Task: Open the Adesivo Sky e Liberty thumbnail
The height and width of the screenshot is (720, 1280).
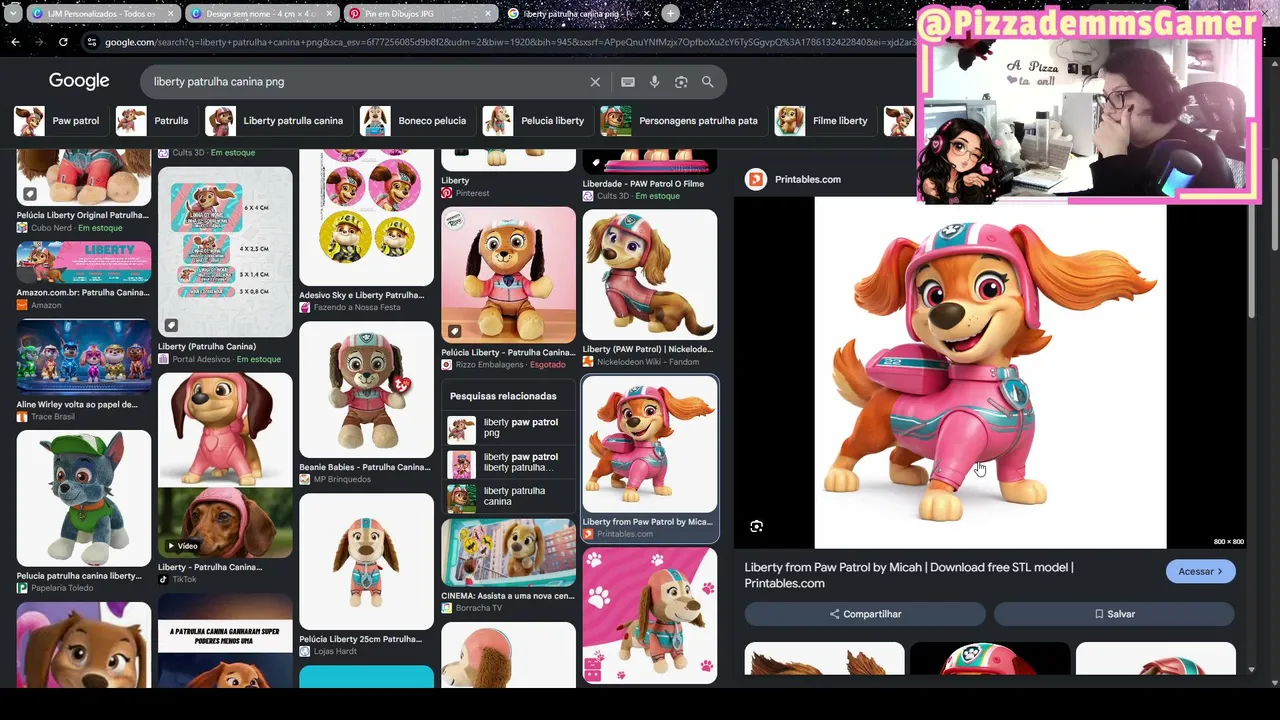Action: point(367,217)
